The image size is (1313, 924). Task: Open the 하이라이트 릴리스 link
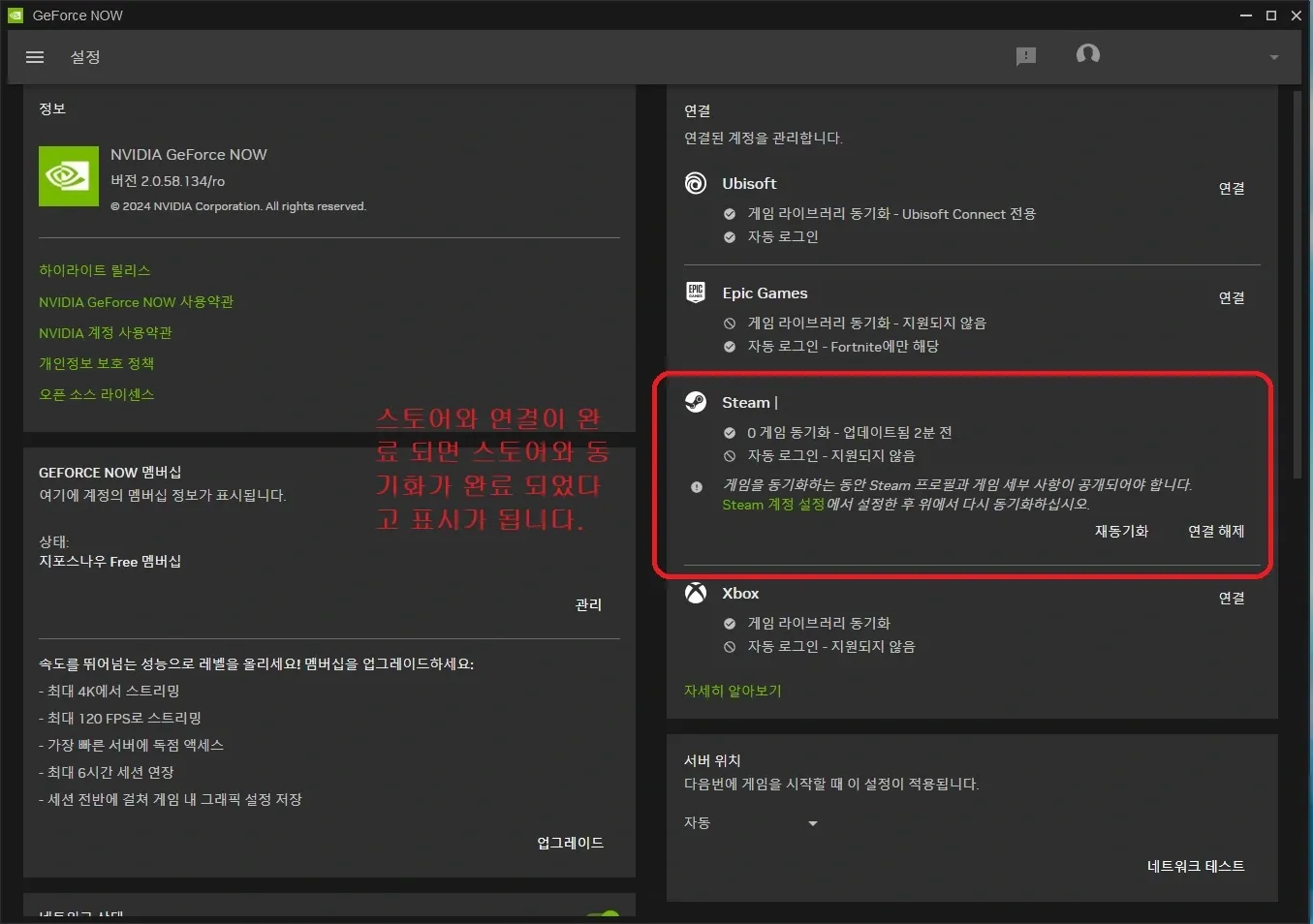tap(95, 270)
